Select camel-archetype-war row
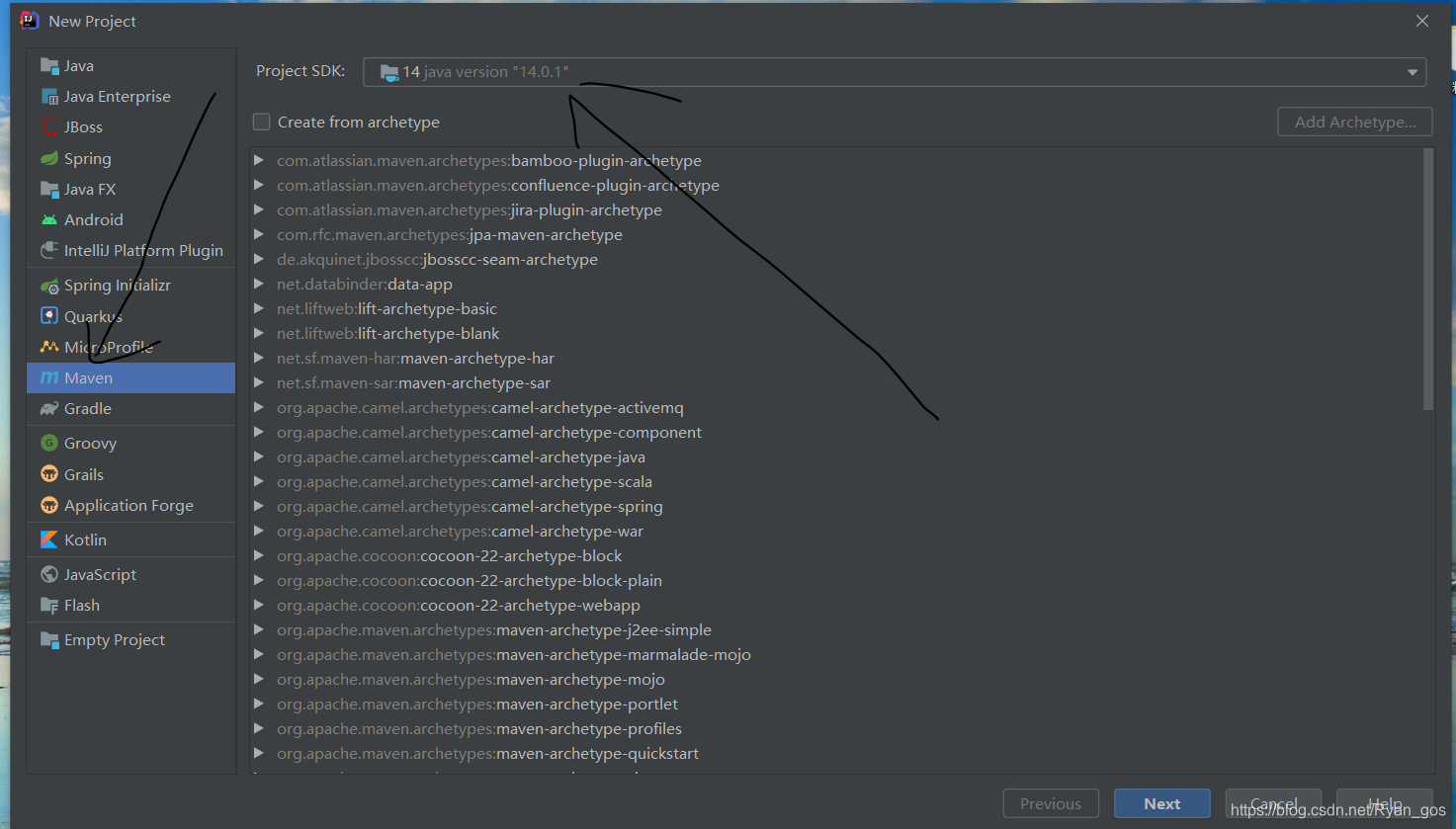This screenshot has height=829, width=1456. pos(836,531)
